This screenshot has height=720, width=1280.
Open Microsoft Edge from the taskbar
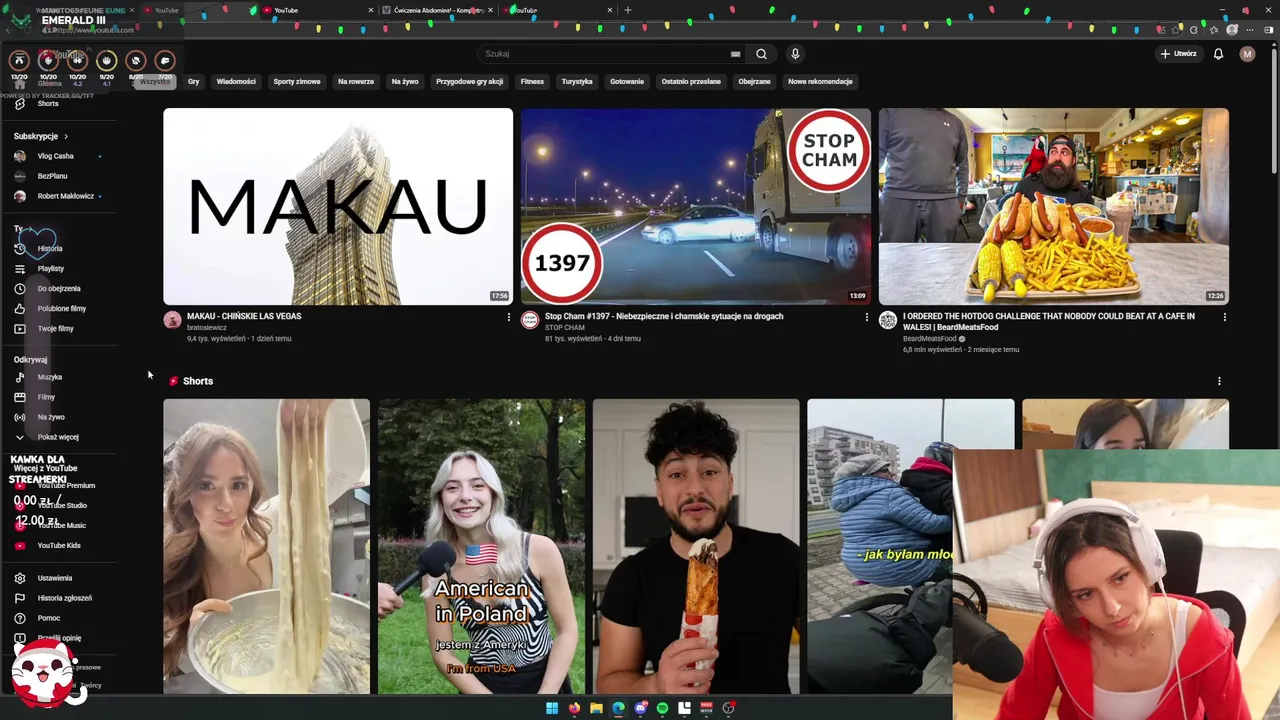[x=618, y=708]
